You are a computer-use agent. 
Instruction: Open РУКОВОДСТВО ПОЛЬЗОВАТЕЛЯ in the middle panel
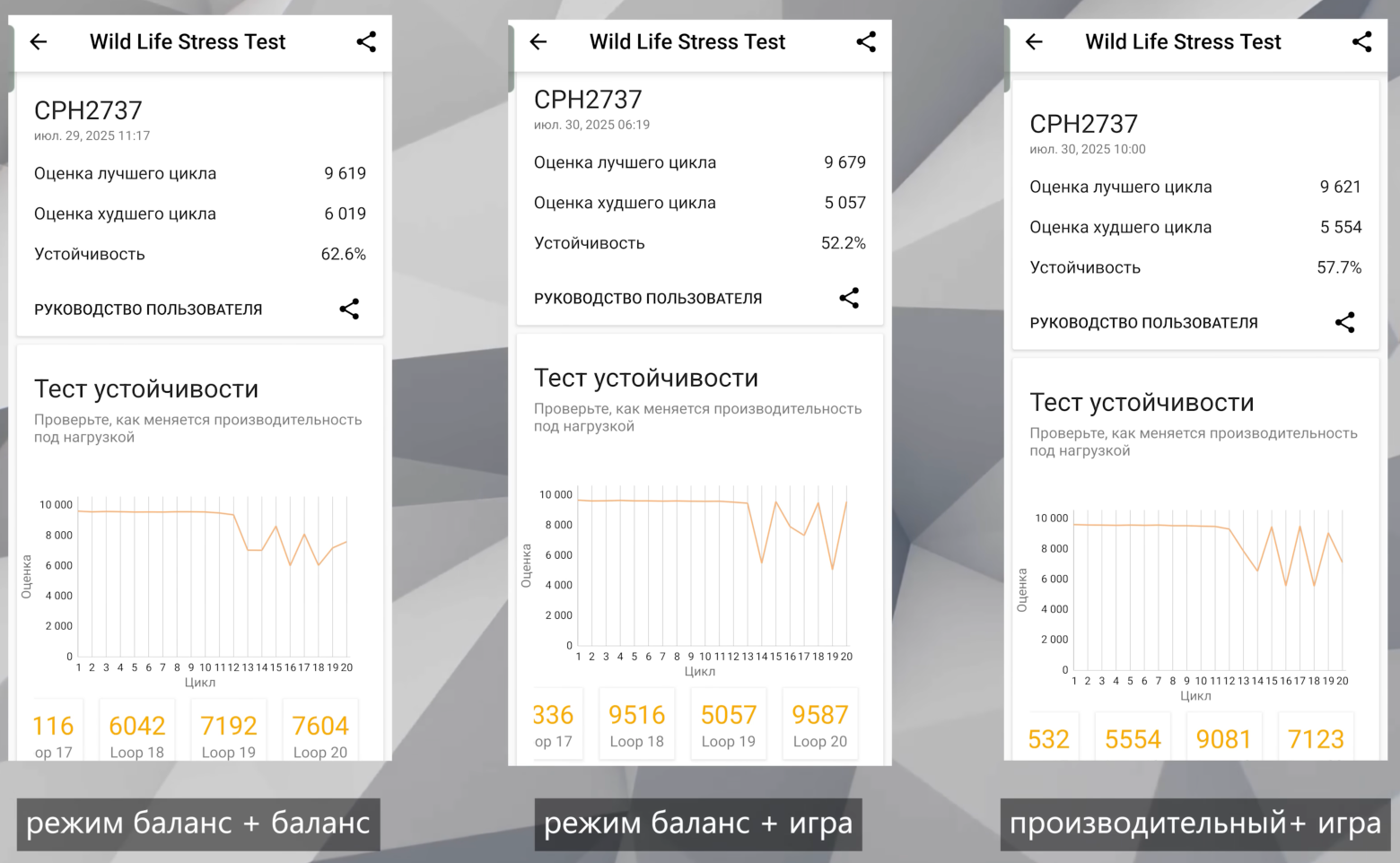[x=648, y=299]
